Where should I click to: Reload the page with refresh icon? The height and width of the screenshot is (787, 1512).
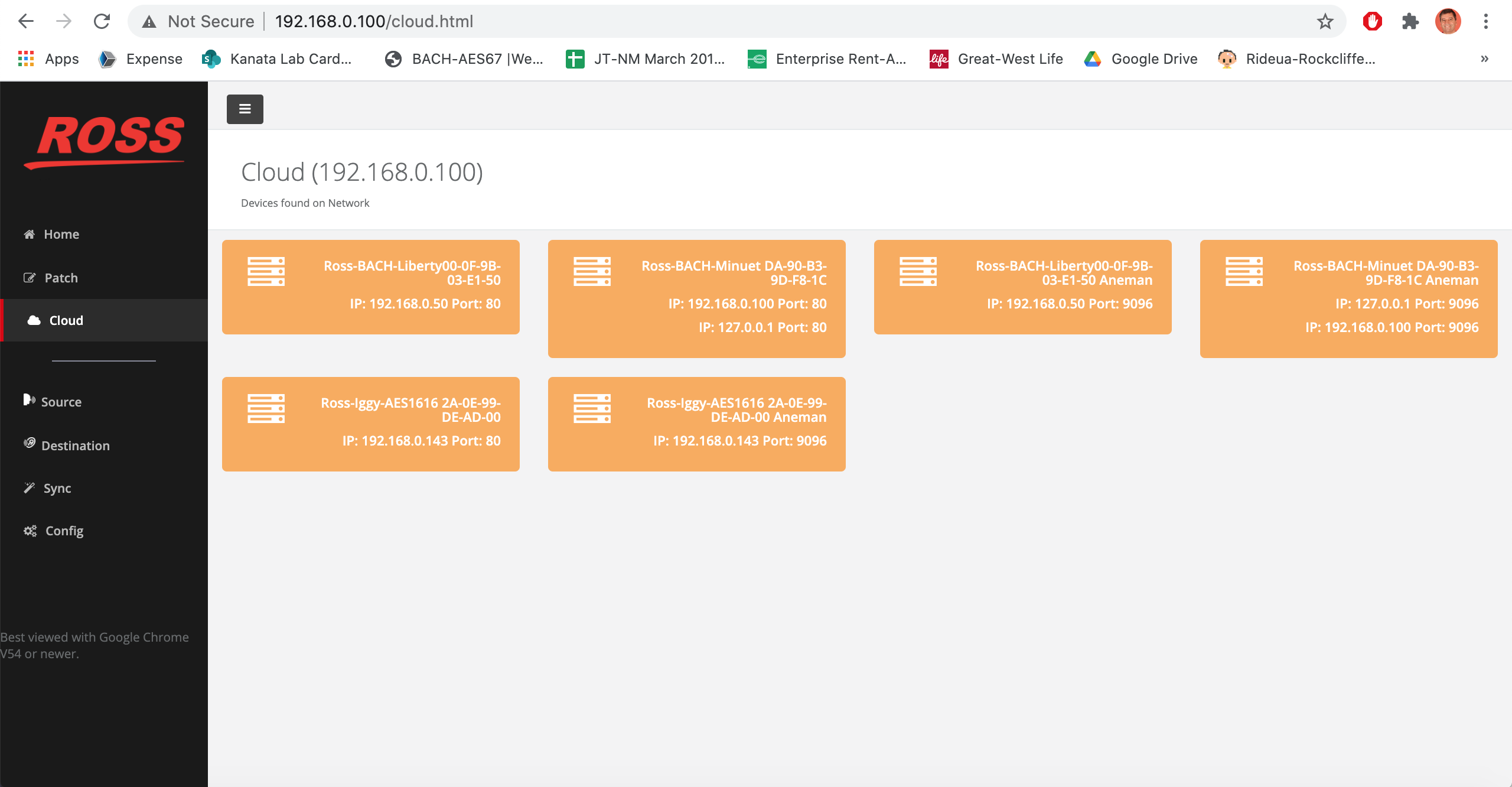coord(102,21)
